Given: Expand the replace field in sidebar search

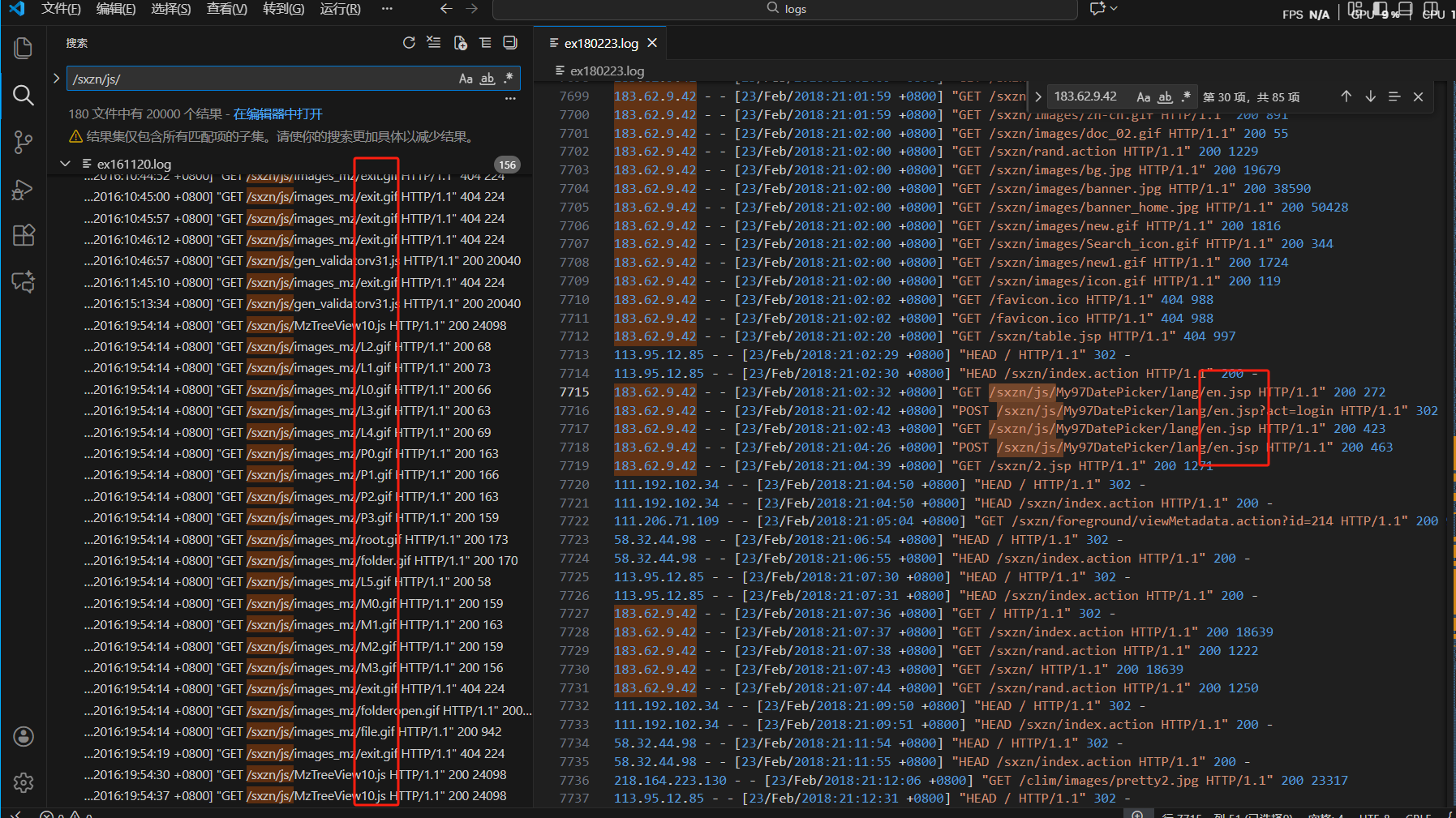Looking at the screenshot, I should pos(56,79).
